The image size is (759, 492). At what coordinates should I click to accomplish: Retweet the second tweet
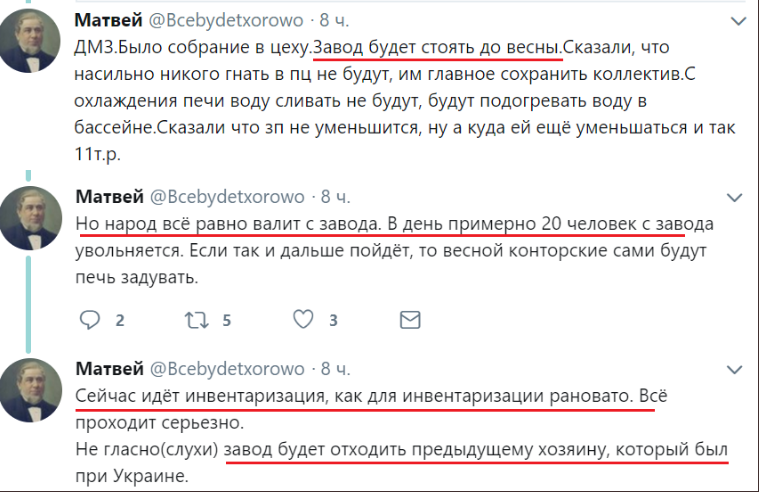[200, 320]
